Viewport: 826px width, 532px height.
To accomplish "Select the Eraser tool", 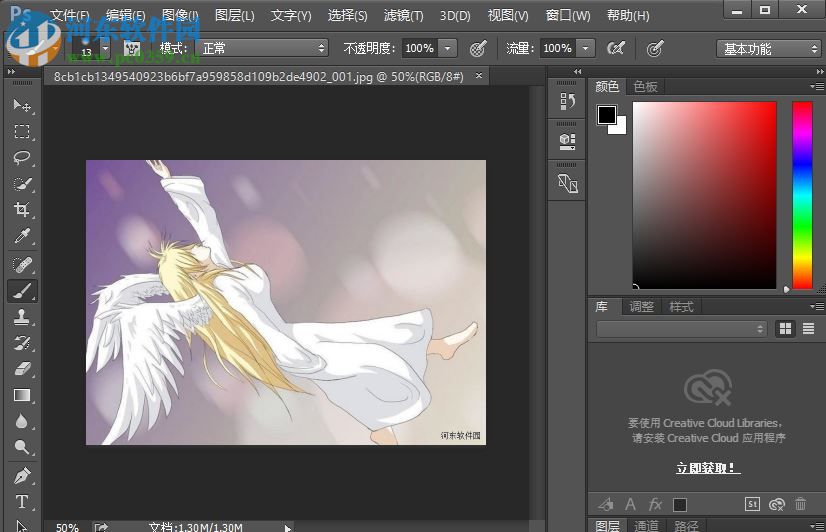I will [x=22, y=369].
